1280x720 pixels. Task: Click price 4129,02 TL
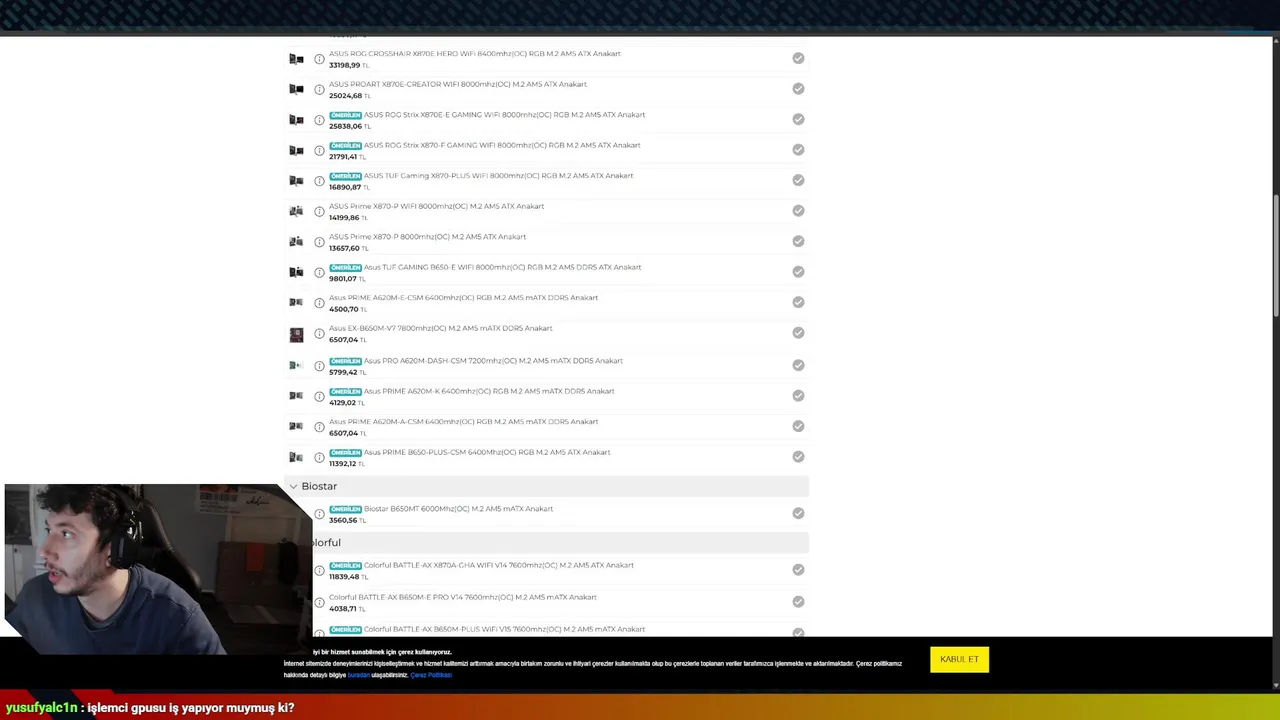(x=346, y=403)
